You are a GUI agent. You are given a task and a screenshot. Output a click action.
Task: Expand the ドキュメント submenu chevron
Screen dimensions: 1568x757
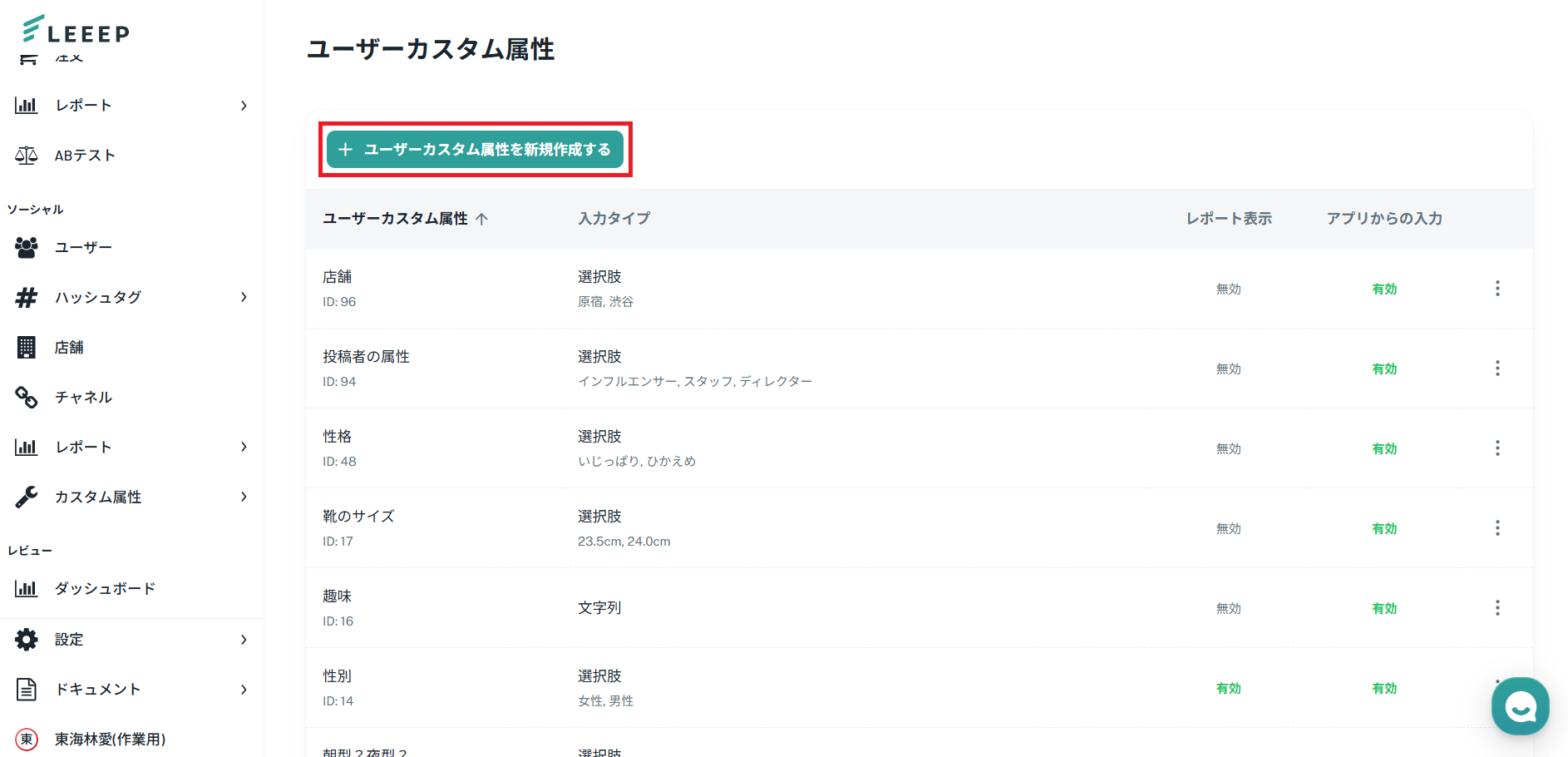pyautogui.click(x=244, y=690)
